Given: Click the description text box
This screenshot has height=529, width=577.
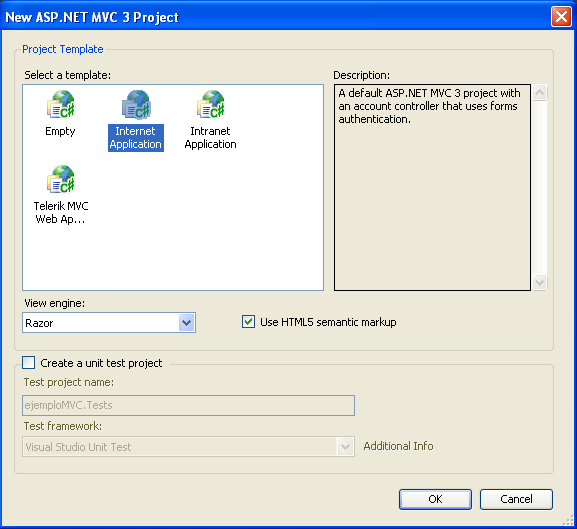Looking at the screenshot, I should click(x=432, y=187).
